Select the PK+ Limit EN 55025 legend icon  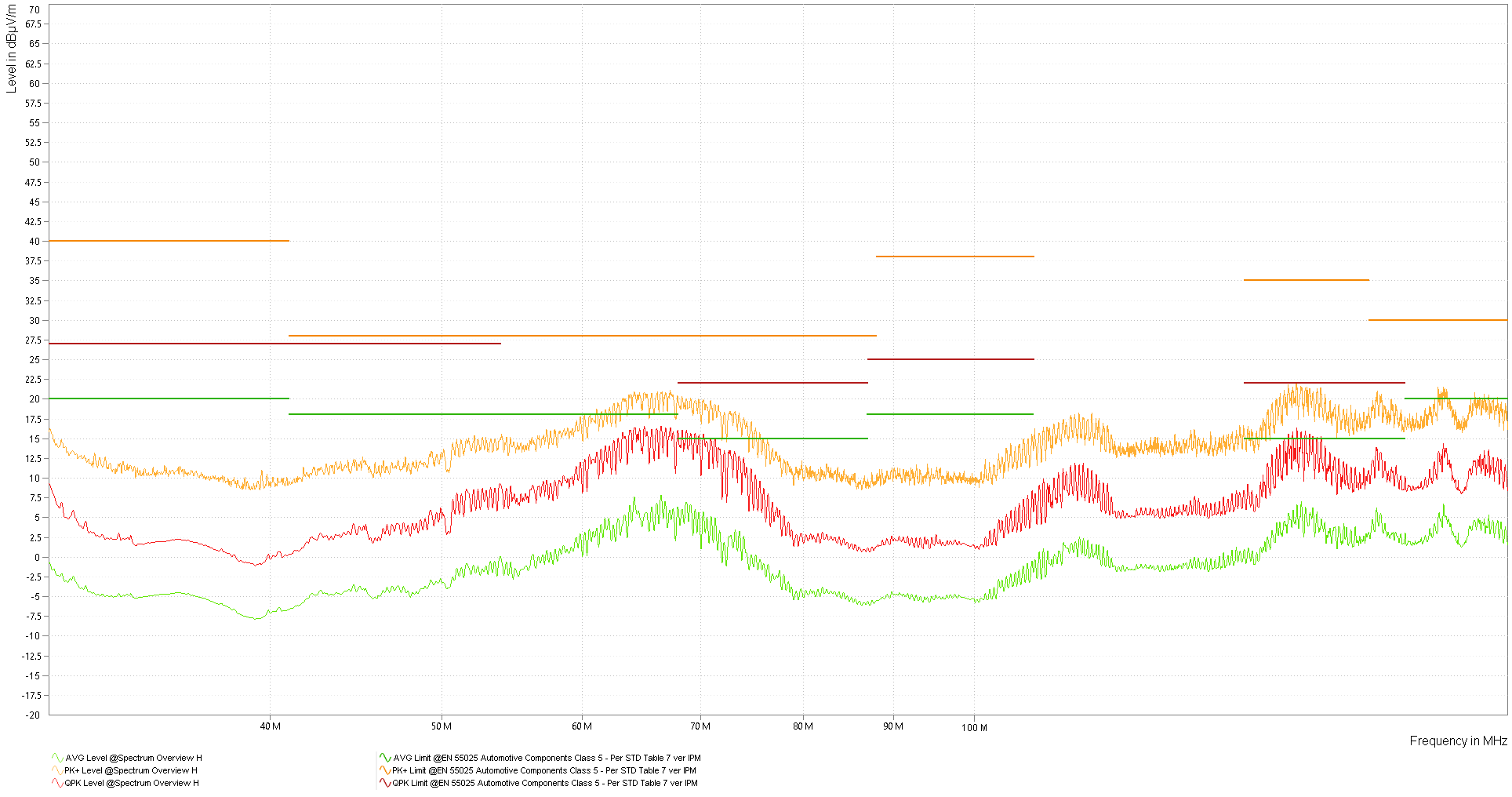pos(383,770)
